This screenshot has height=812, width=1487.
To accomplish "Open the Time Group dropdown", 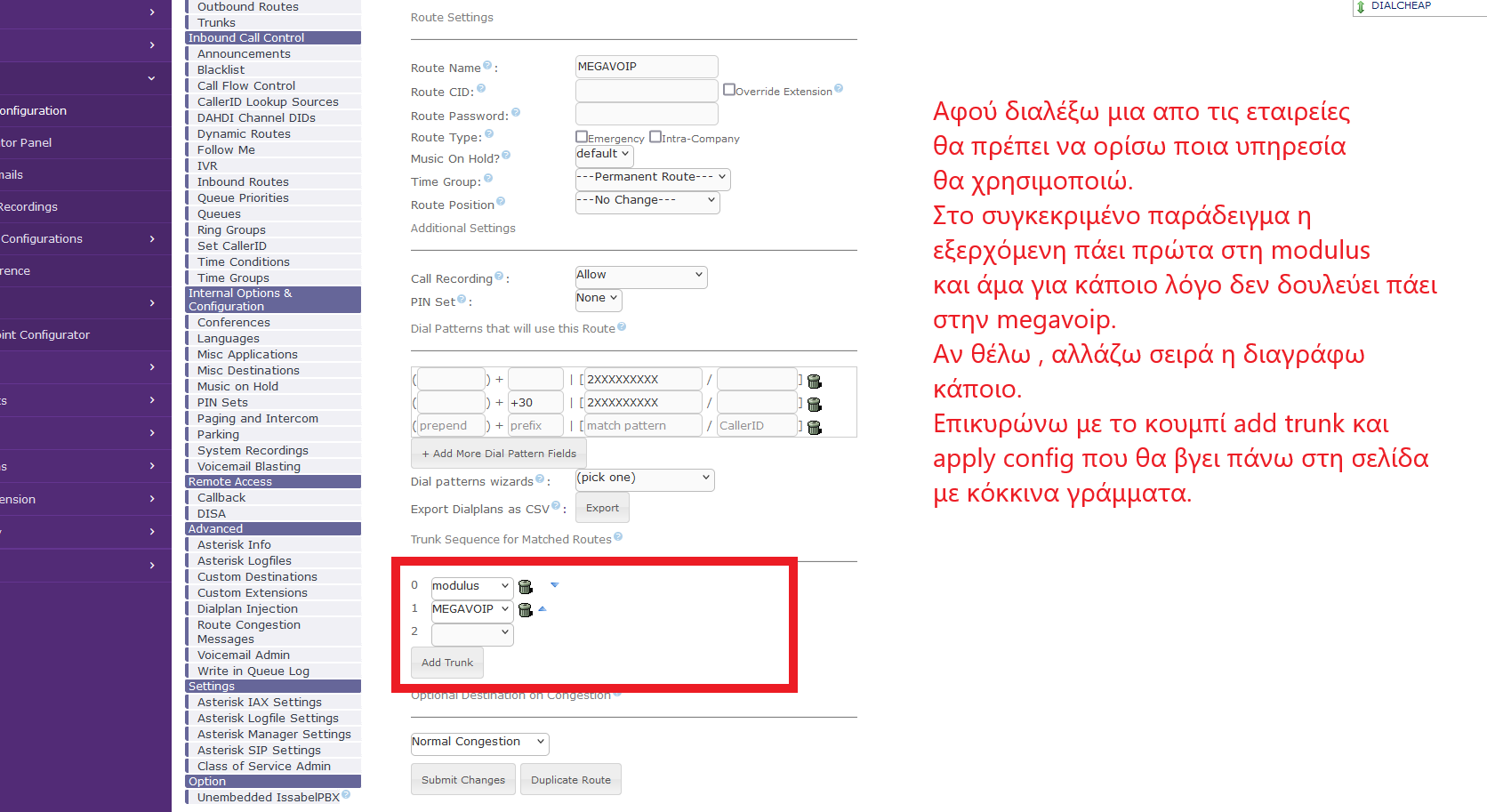I will click(652, 177).
